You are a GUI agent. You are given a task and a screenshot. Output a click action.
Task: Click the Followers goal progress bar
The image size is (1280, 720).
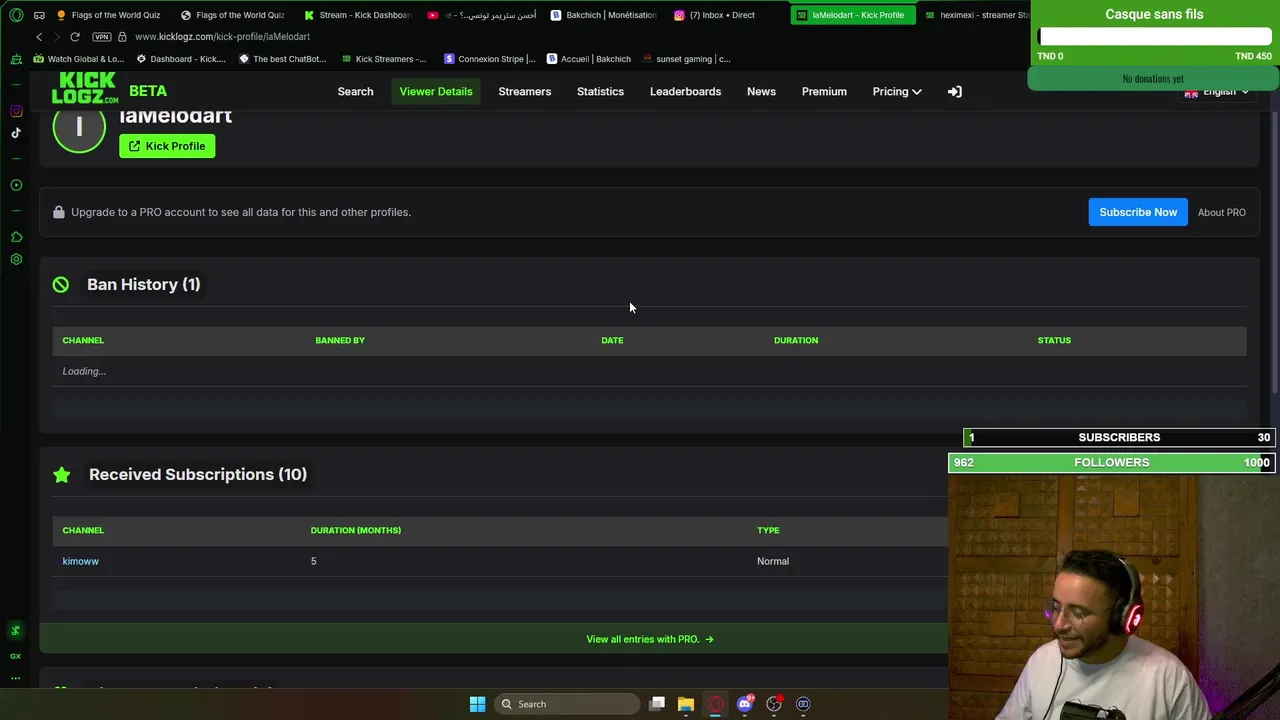pos(1111,462)
